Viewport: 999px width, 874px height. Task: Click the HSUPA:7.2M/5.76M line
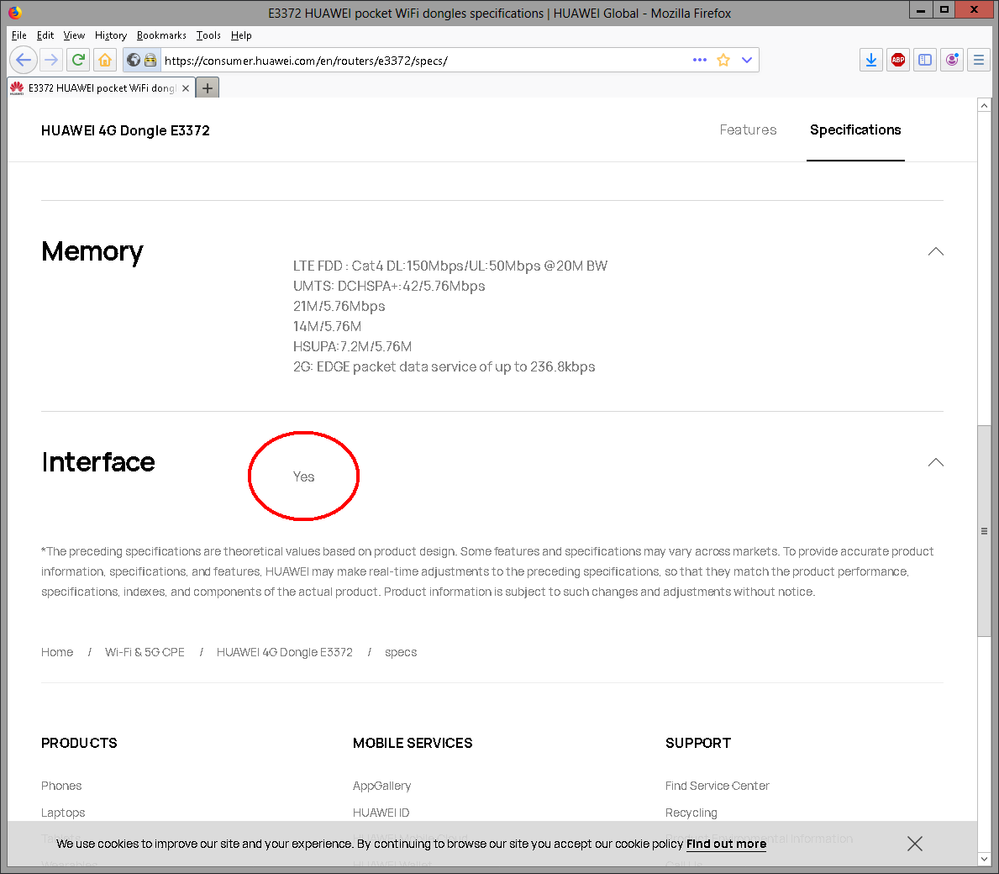[352, 347]
